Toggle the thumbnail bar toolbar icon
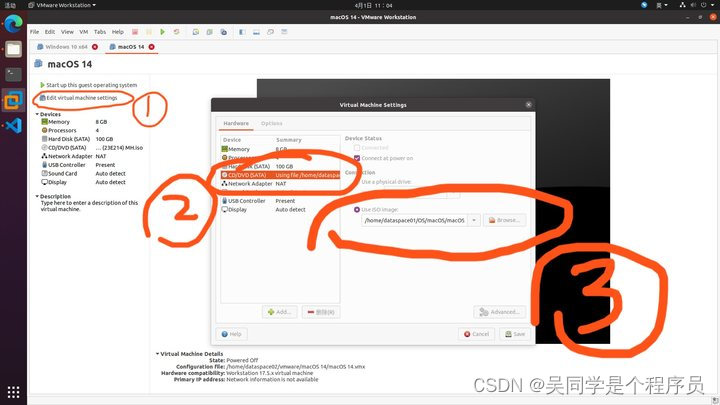 click(256, 32)
